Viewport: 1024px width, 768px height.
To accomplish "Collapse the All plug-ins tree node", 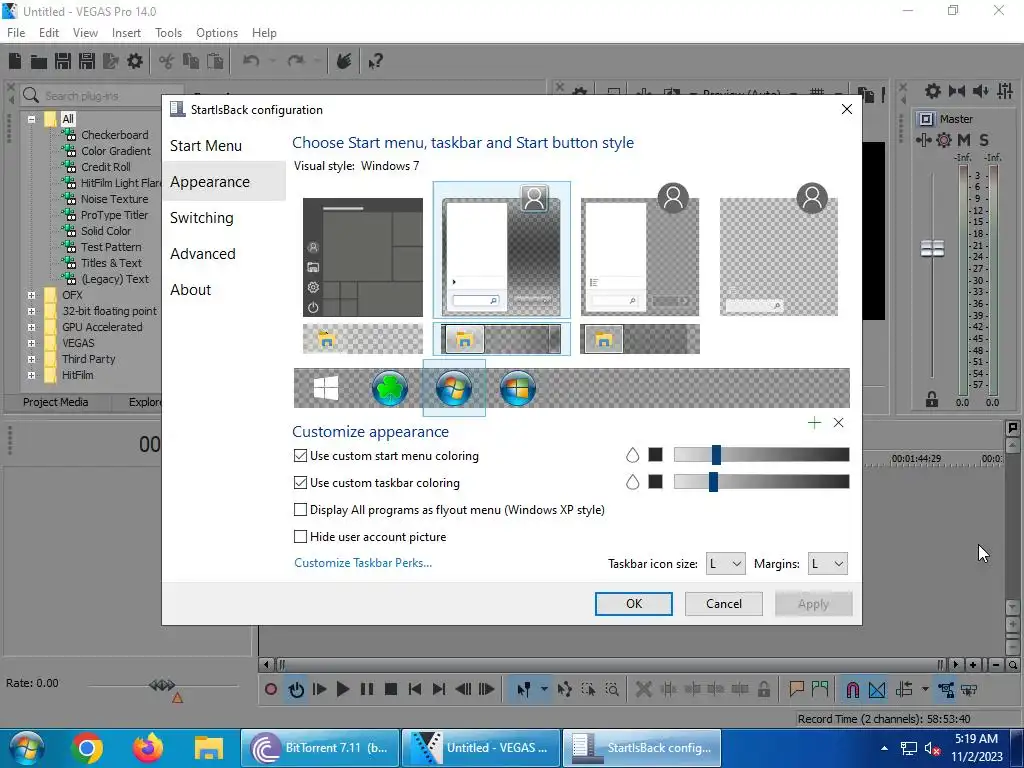I will tap(31, 119).
